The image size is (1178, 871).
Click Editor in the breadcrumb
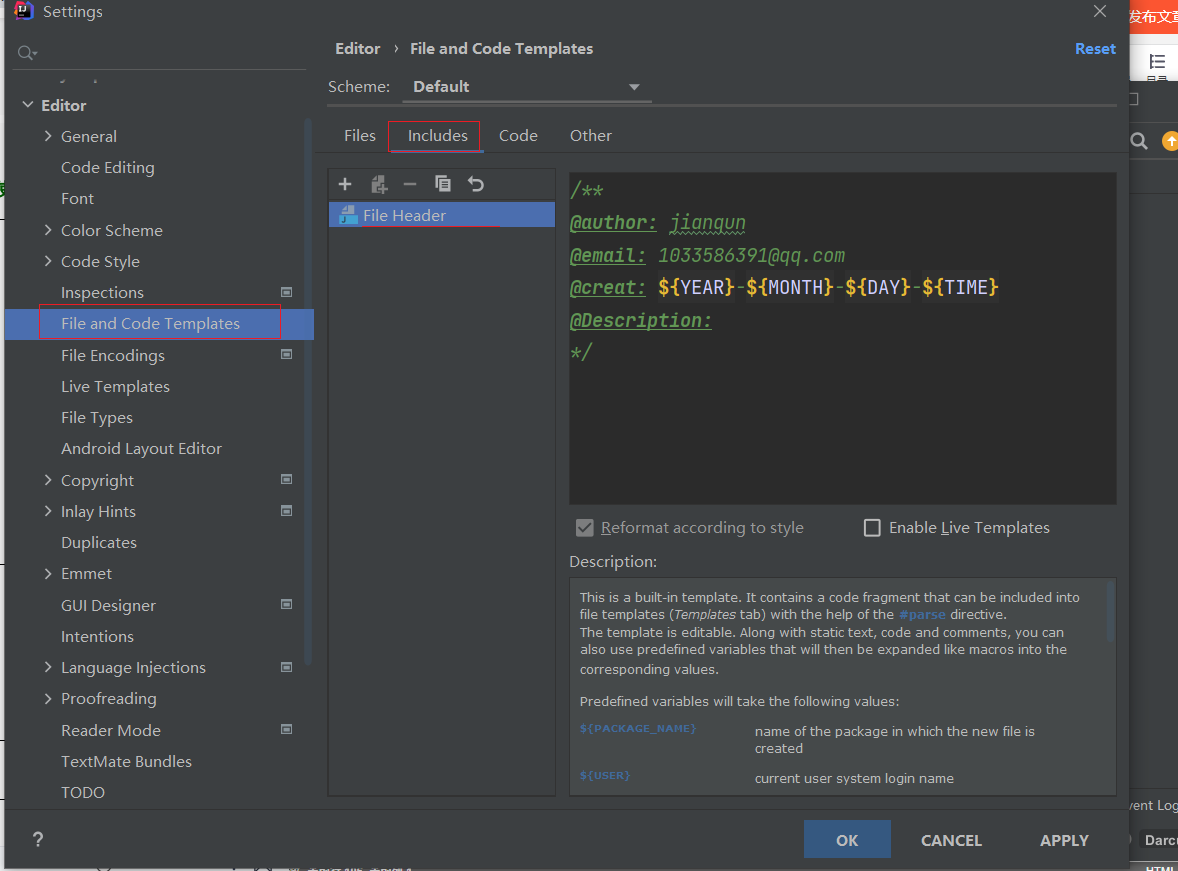[358, 49]
